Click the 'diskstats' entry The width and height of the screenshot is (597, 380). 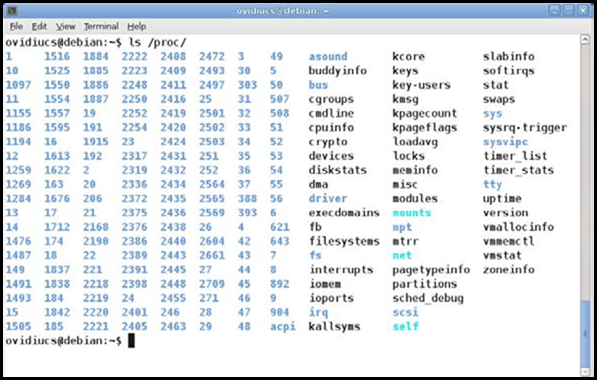pos(337,170)
